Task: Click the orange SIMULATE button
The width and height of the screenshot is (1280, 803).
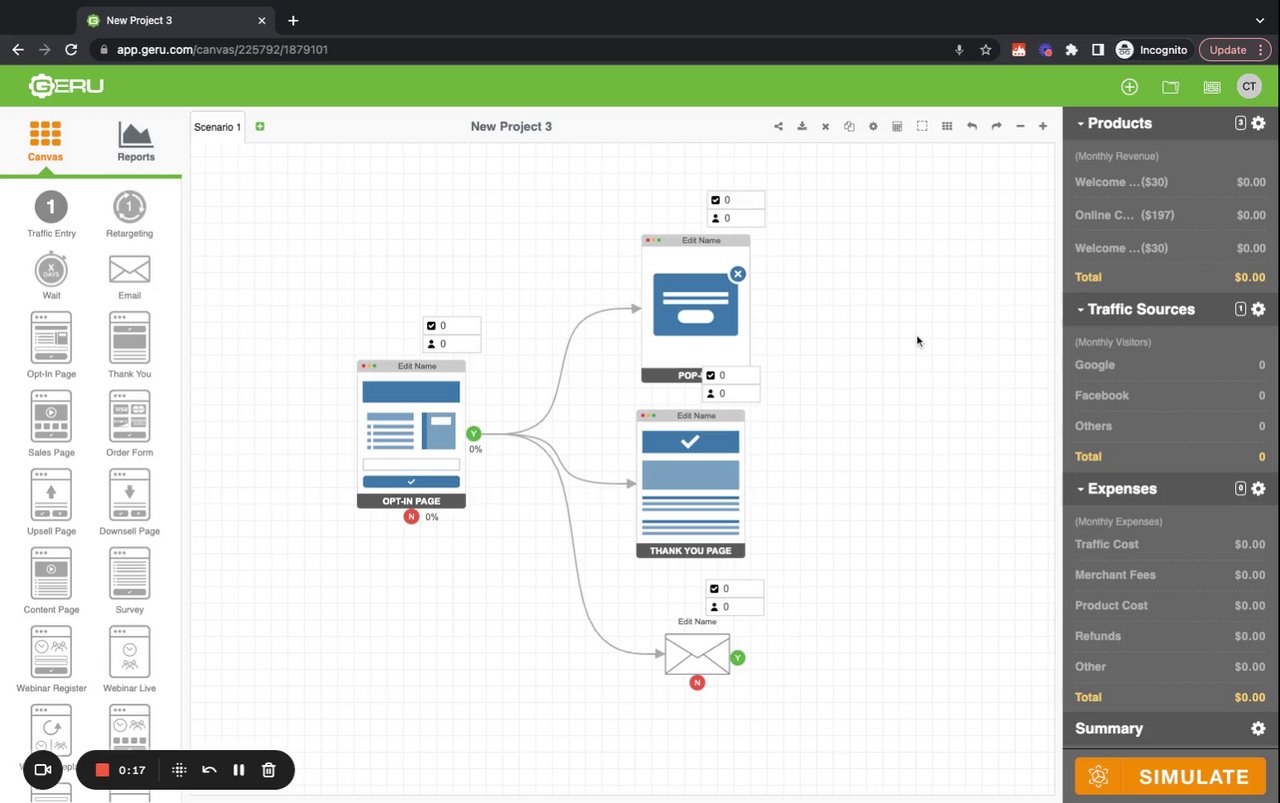Action: click(x=1170, y=777)
